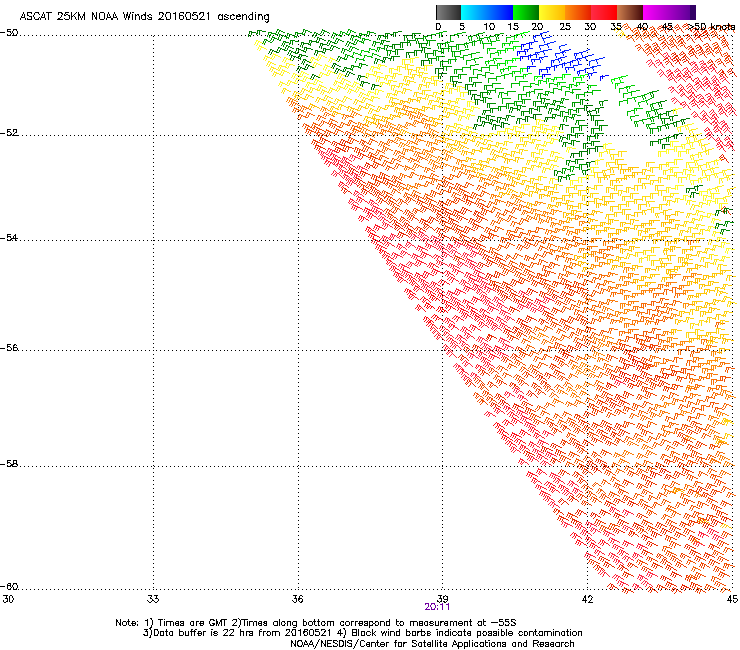The image size is (740, 650).
Task: Click the 33 longitude axis label
Action: [153, 599]
